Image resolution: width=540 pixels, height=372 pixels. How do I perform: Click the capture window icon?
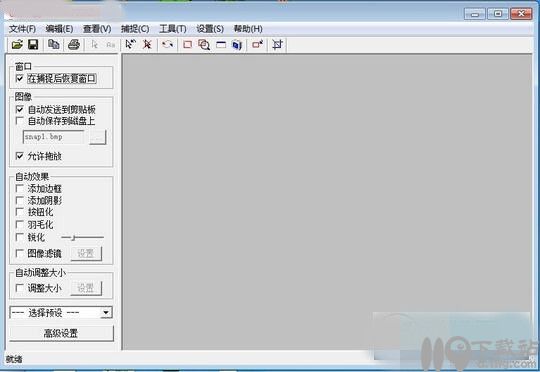point(221,45)
